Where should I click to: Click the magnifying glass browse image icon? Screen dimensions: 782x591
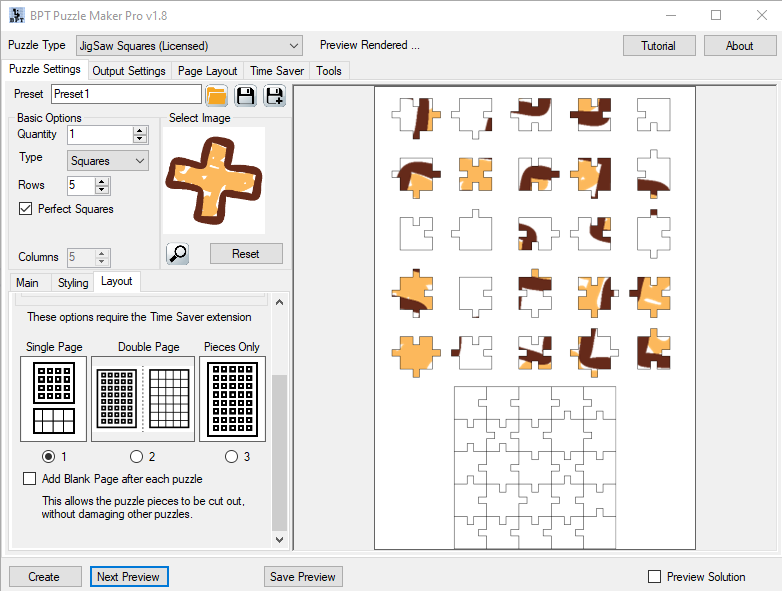[178, 253]
